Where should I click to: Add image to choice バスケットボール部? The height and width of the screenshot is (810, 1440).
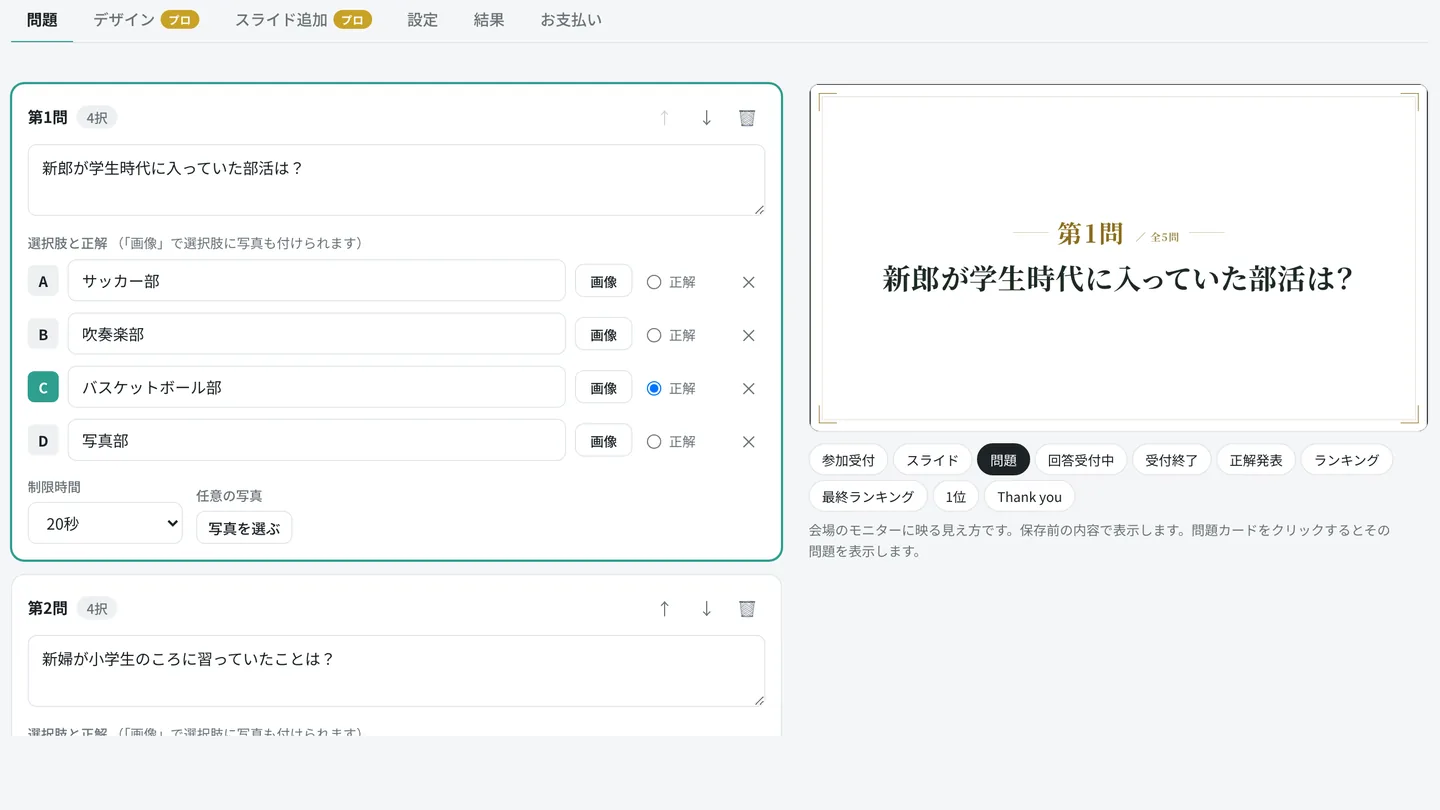tap(603, 388)
